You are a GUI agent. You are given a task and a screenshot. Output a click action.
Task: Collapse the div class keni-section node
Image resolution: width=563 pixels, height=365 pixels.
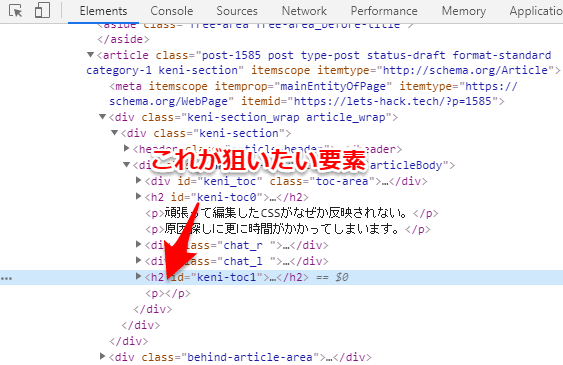115,133
